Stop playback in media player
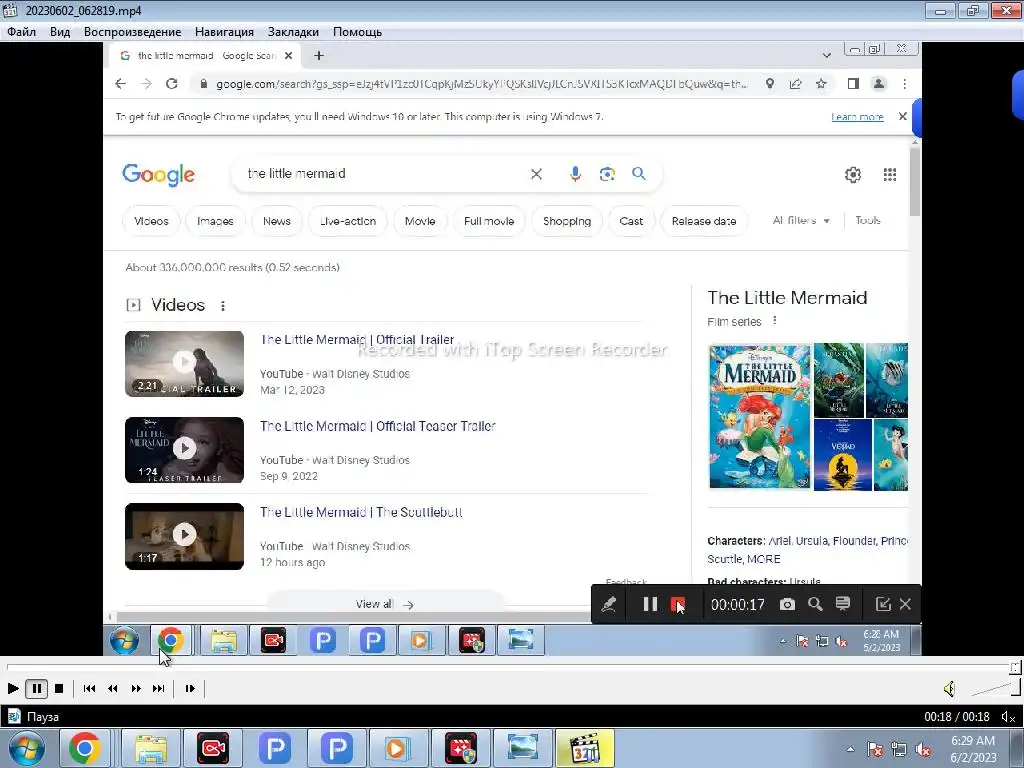Image resolution: width=1024 pixels, height=768 pixels. point(59,688)
